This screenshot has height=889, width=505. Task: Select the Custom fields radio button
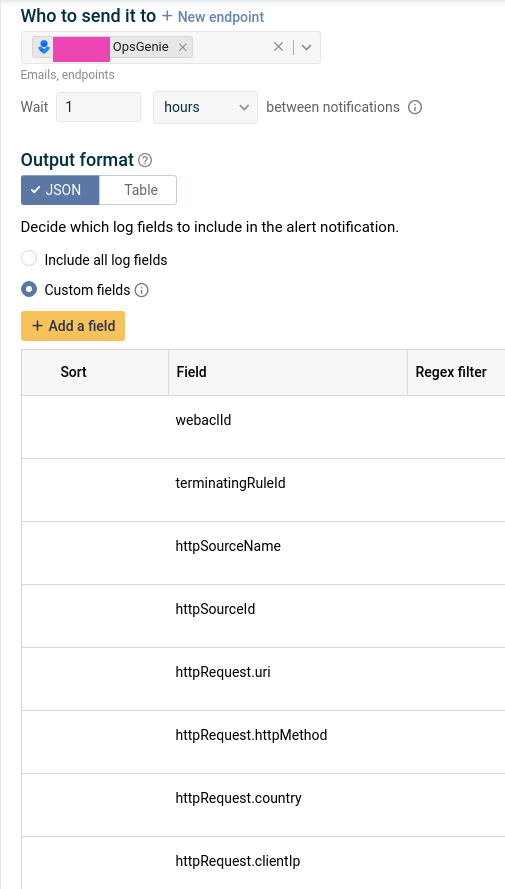pos(29,290)
